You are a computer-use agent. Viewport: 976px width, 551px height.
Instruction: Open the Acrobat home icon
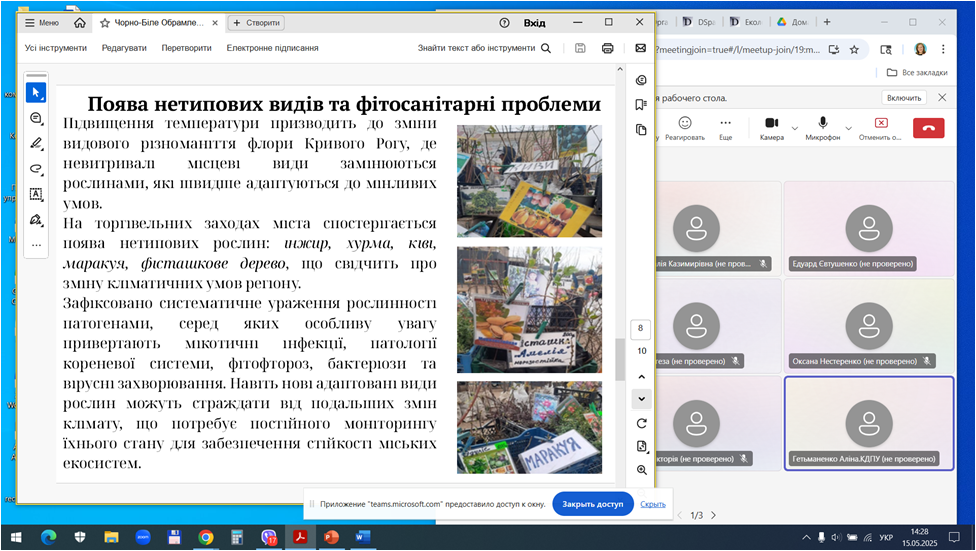[x=80, y=23]
